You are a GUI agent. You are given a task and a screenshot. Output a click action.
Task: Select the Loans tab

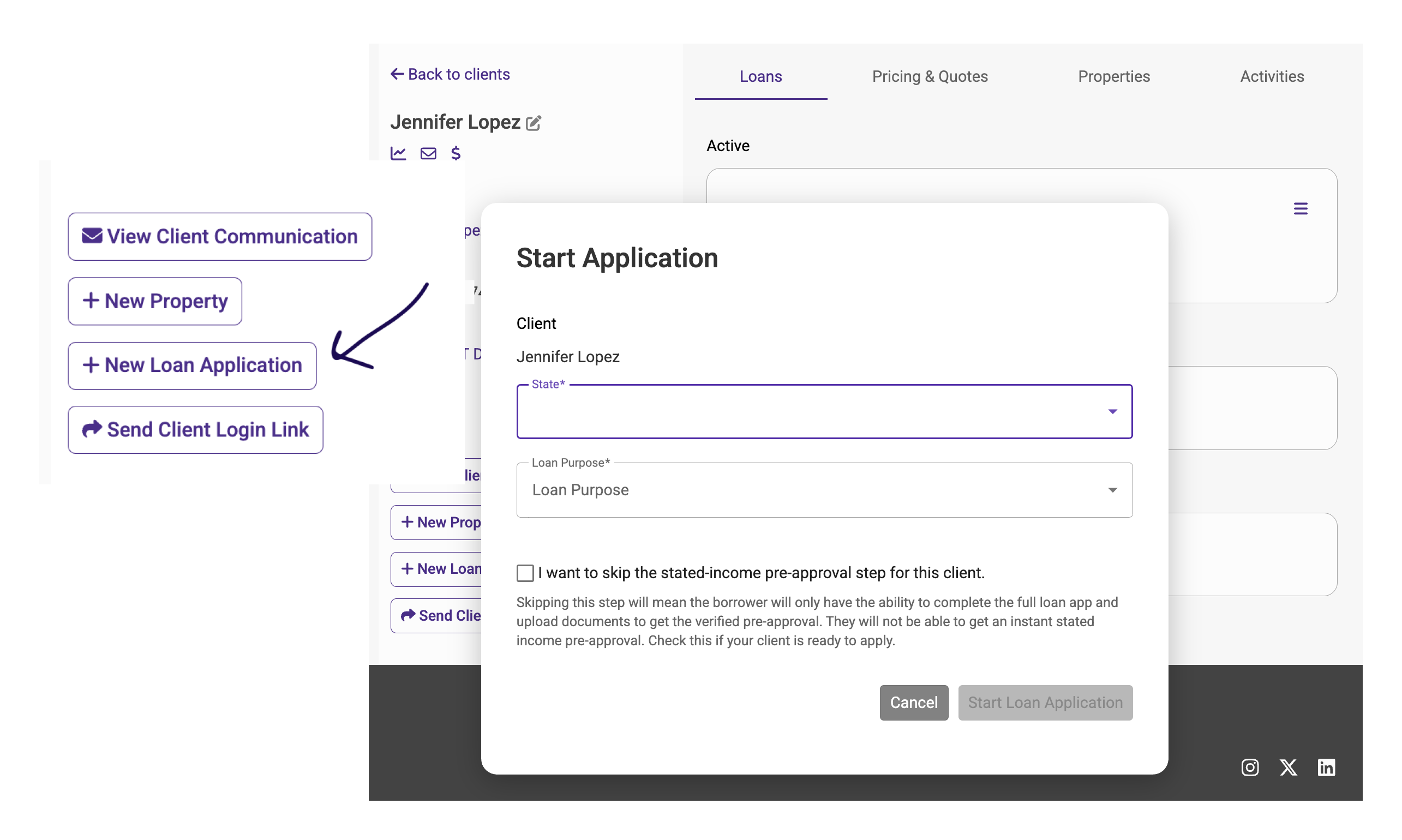760,76
